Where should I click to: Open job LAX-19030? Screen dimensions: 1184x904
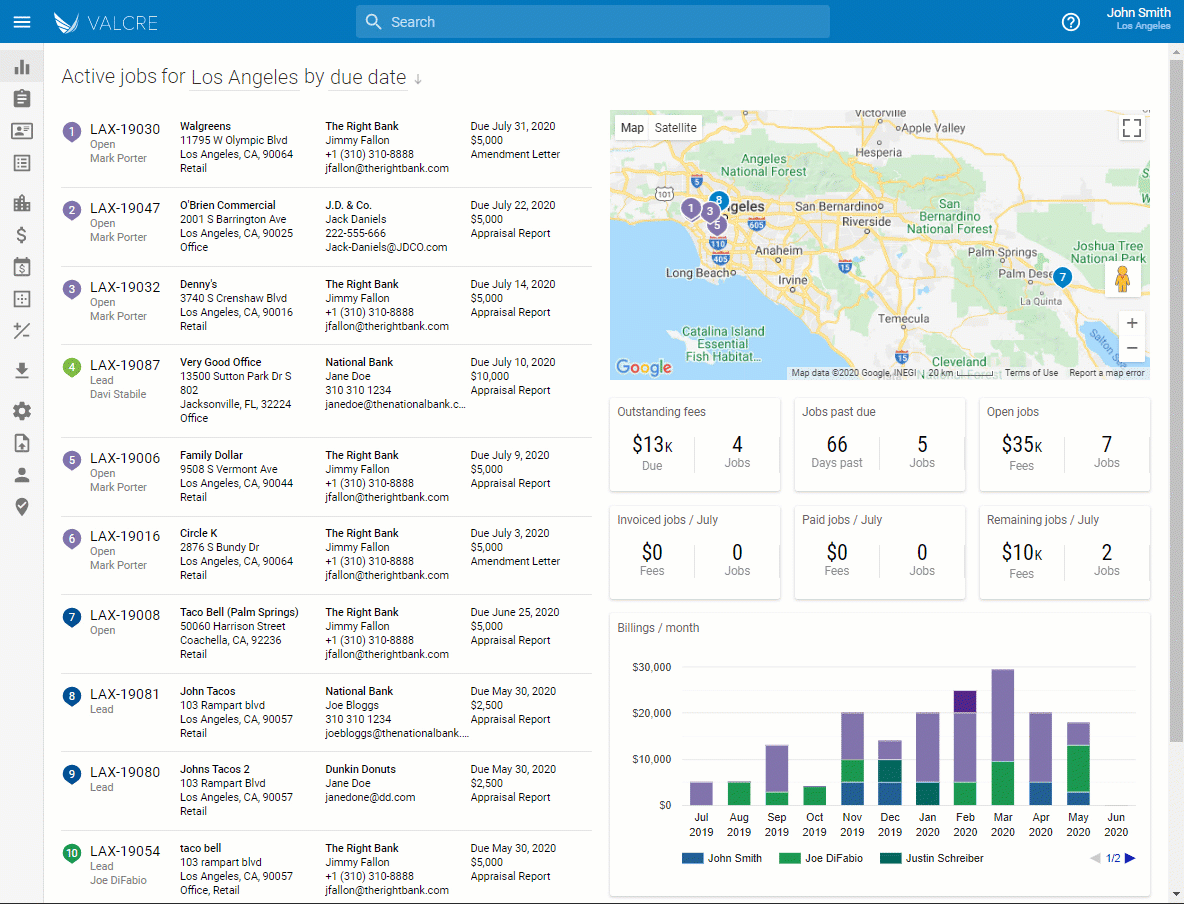[125, 129]
